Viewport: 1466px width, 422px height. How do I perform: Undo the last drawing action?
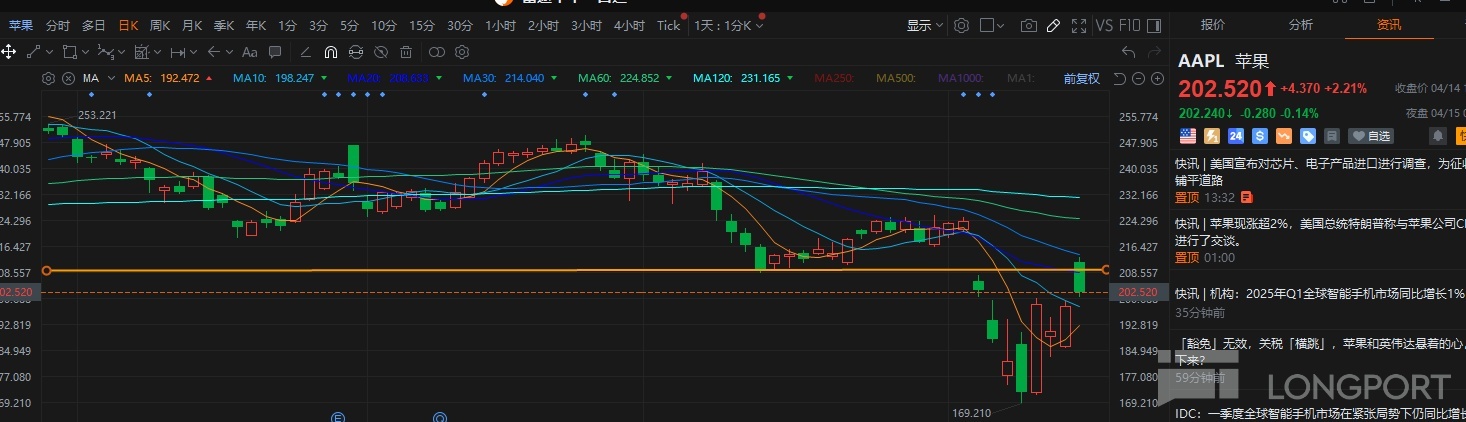tap(1129, 52)
